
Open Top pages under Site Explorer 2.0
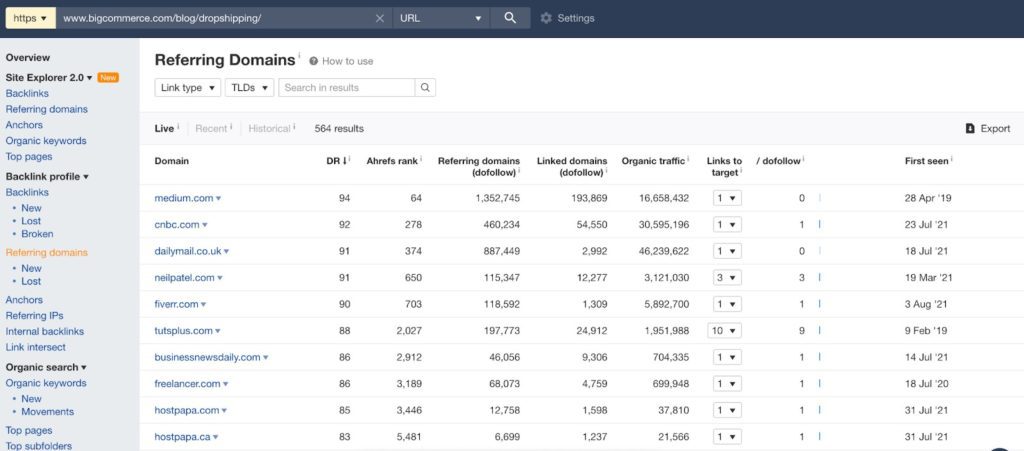pos(29,157)
